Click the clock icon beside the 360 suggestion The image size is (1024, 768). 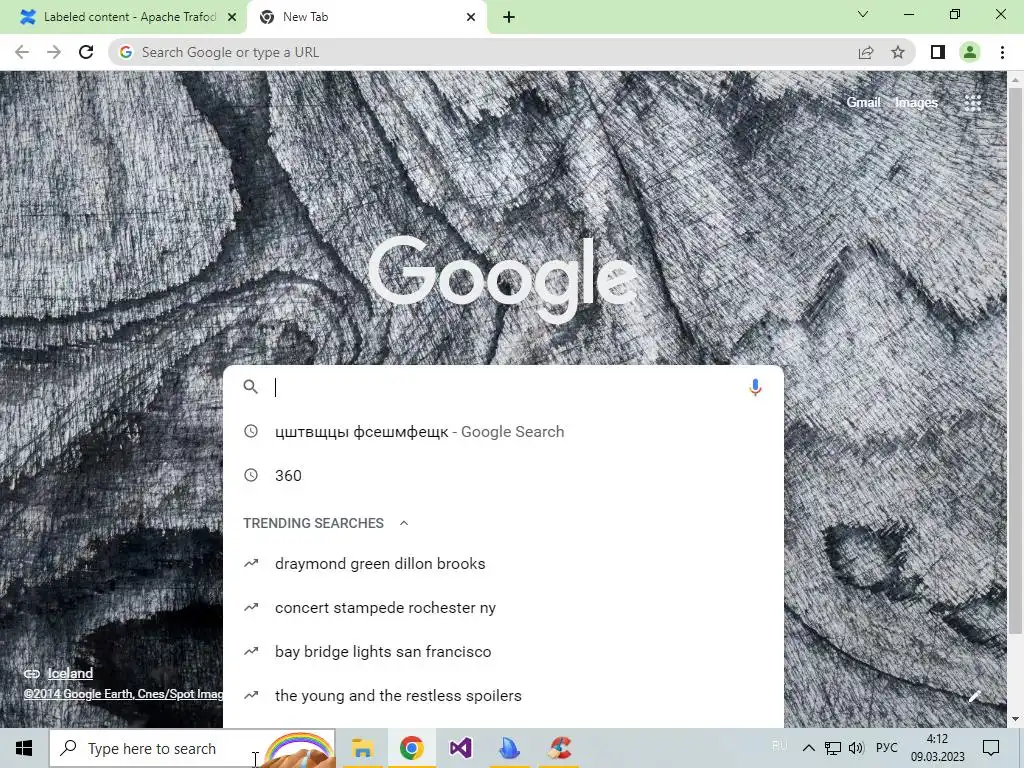point(251,475)
